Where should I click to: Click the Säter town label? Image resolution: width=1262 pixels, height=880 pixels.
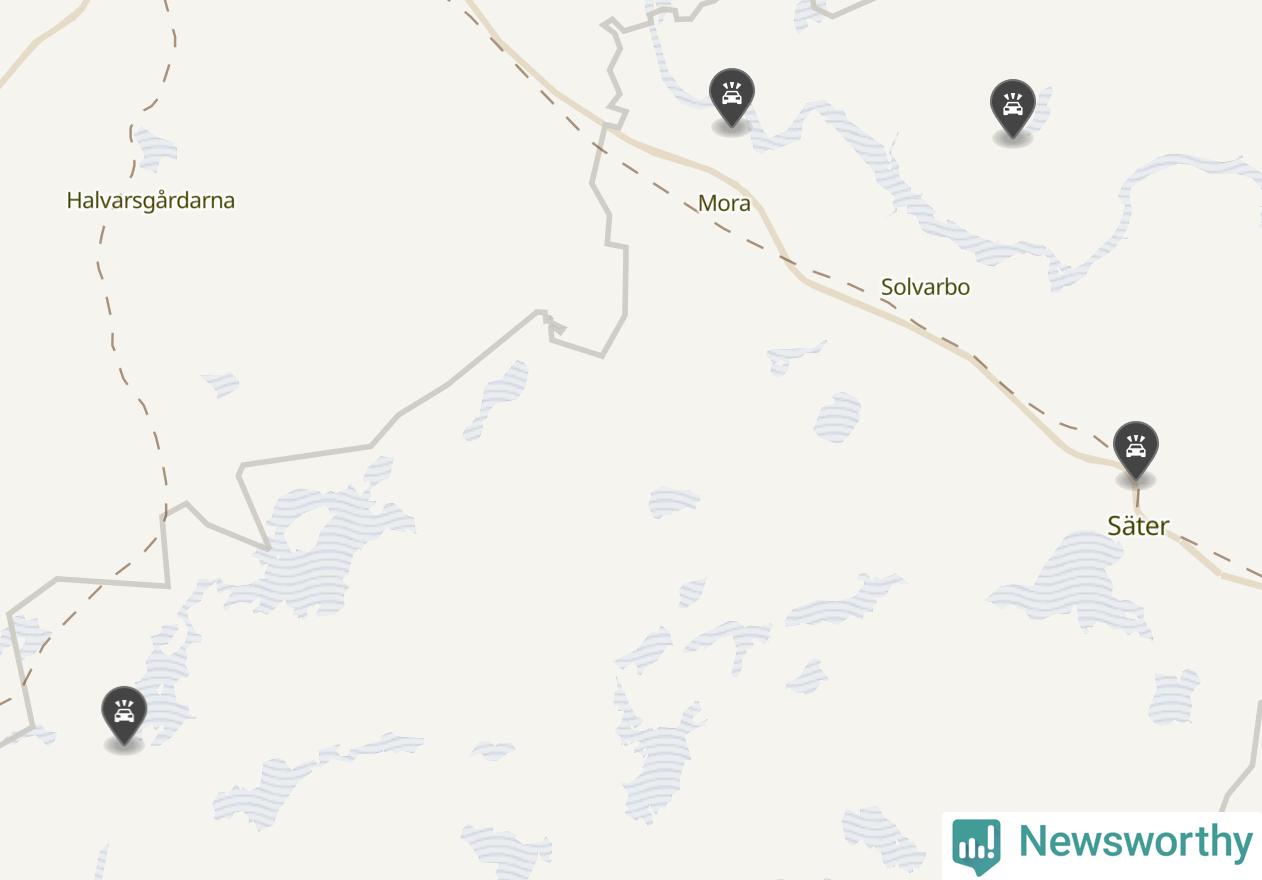tap(1138, 526)
